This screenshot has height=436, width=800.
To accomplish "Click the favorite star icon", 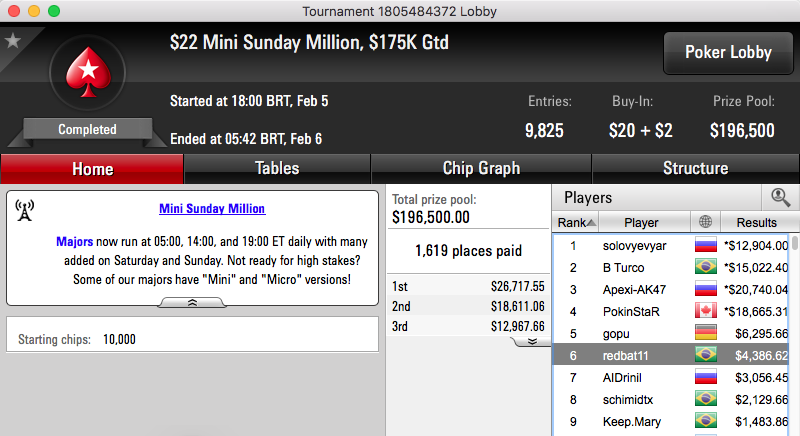I will [x=13, y=40].
